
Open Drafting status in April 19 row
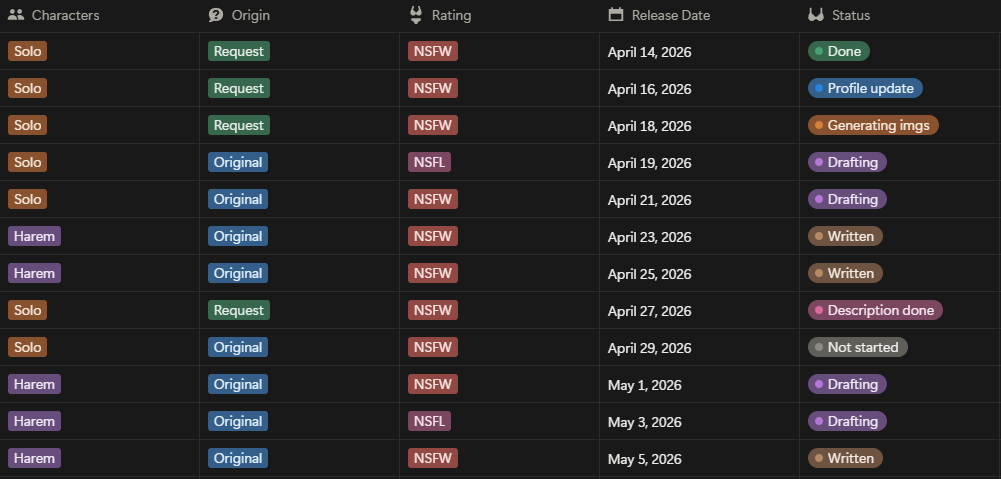click(x=847, y=162)
